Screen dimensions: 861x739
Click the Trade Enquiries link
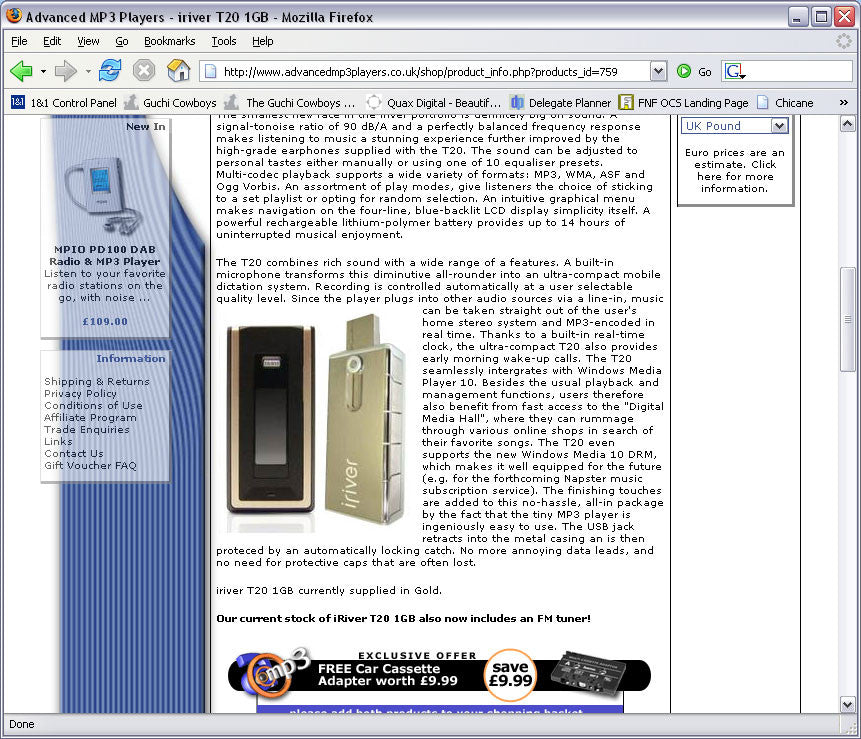[x=87, y=429]
